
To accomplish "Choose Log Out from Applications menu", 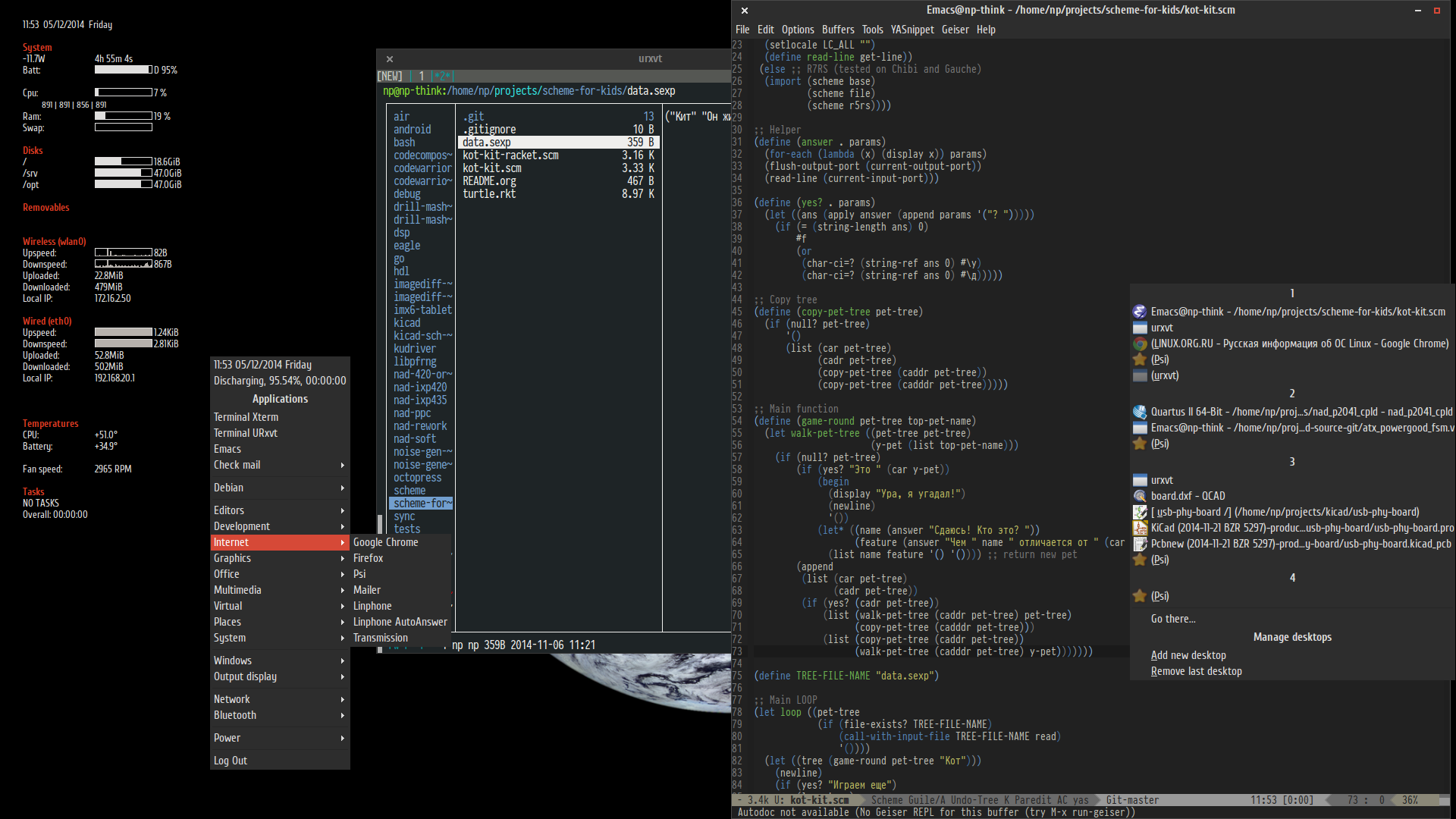I will tap(280, 761).
